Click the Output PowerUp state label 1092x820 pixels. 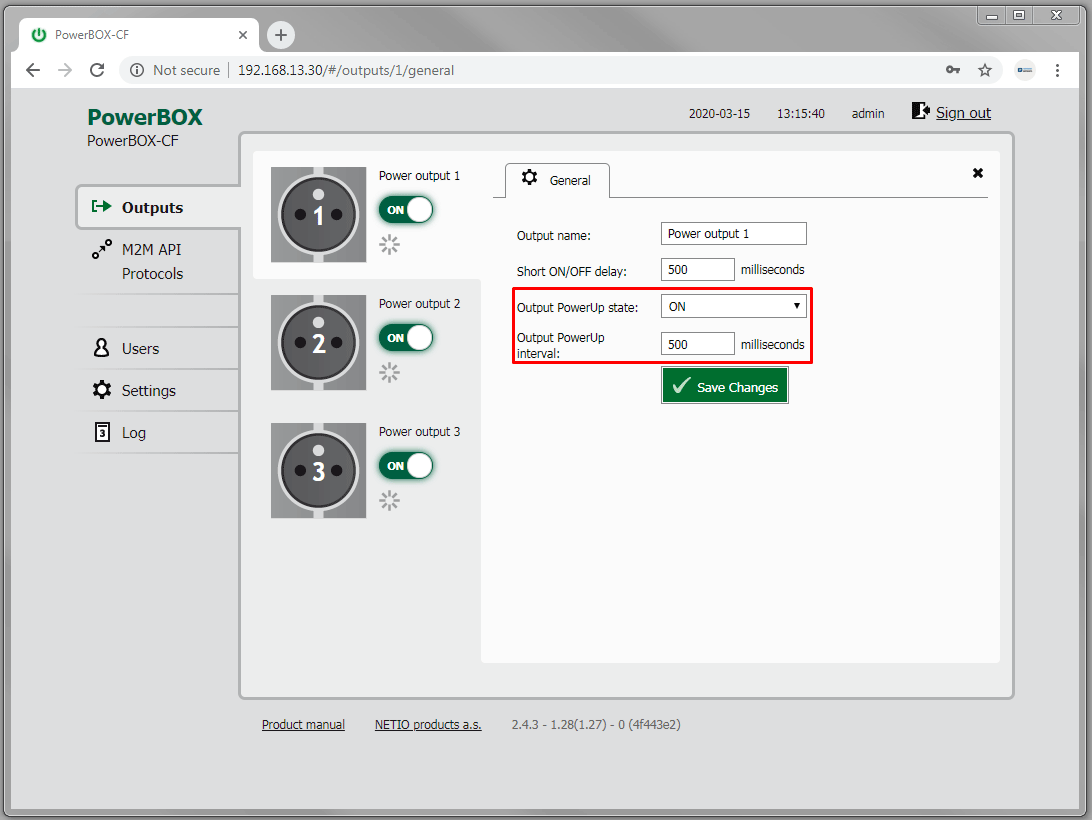tap(577, 307)
